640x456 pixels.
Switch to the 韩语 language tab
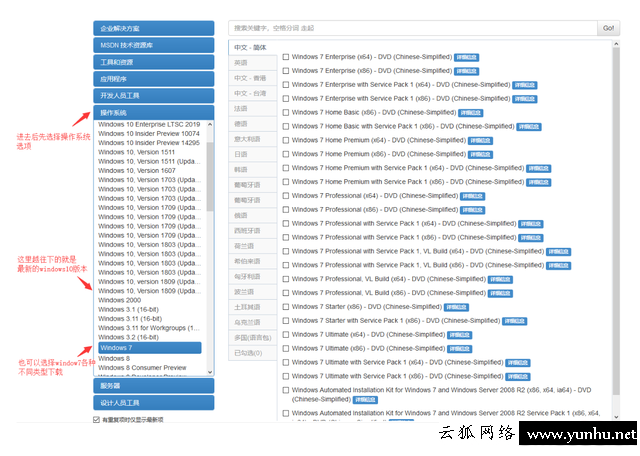(x=253, y=169)
